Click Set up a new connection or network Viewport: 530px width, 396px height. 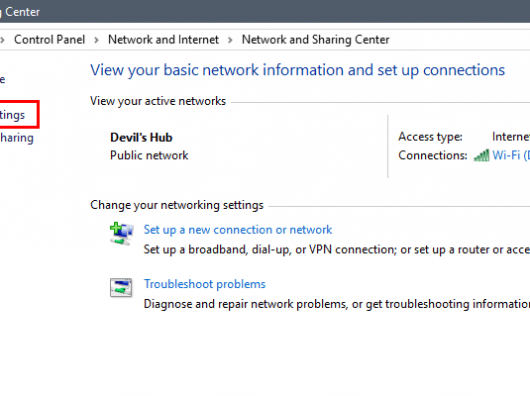pos(238,230)
